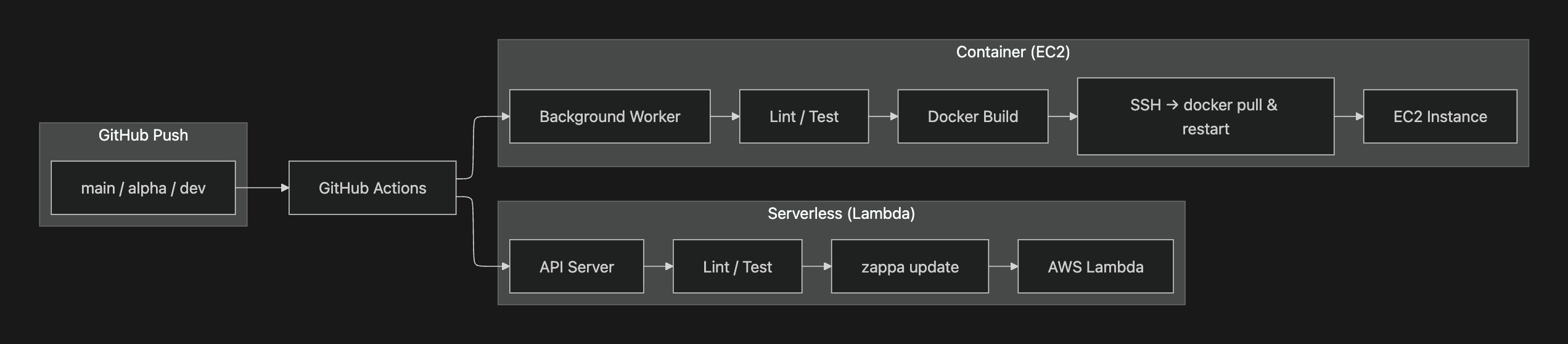Click the Docker Build node
1568x344 pixels.
tap(972, 117)
